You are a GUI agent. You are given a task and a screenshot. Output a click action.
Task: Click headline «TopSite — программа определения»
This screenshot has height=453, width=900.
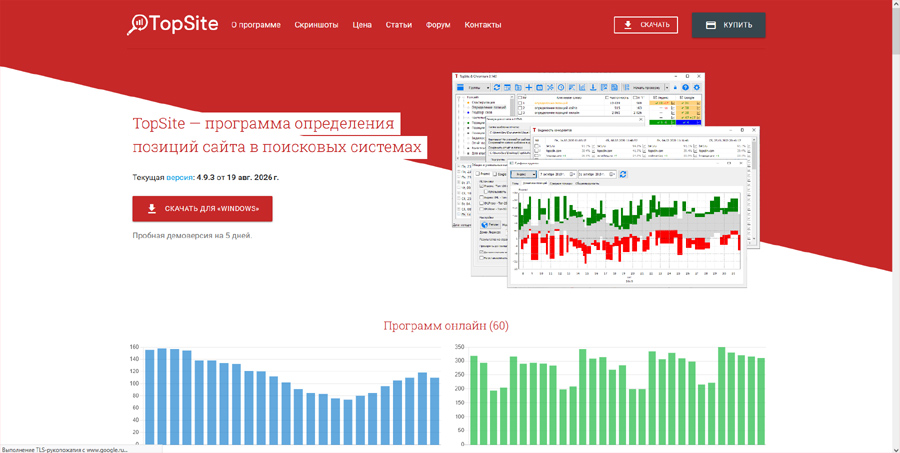(263, 123)
